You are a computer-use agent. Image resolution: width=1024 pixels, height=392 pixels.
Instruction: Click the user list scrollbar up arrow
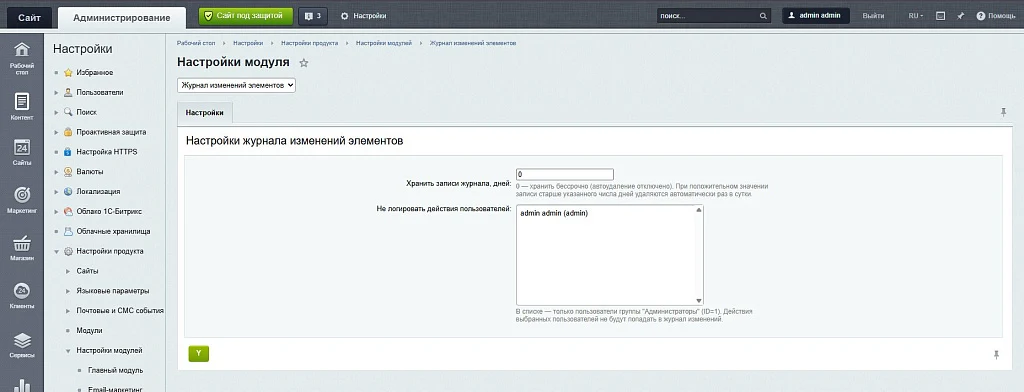699,210
